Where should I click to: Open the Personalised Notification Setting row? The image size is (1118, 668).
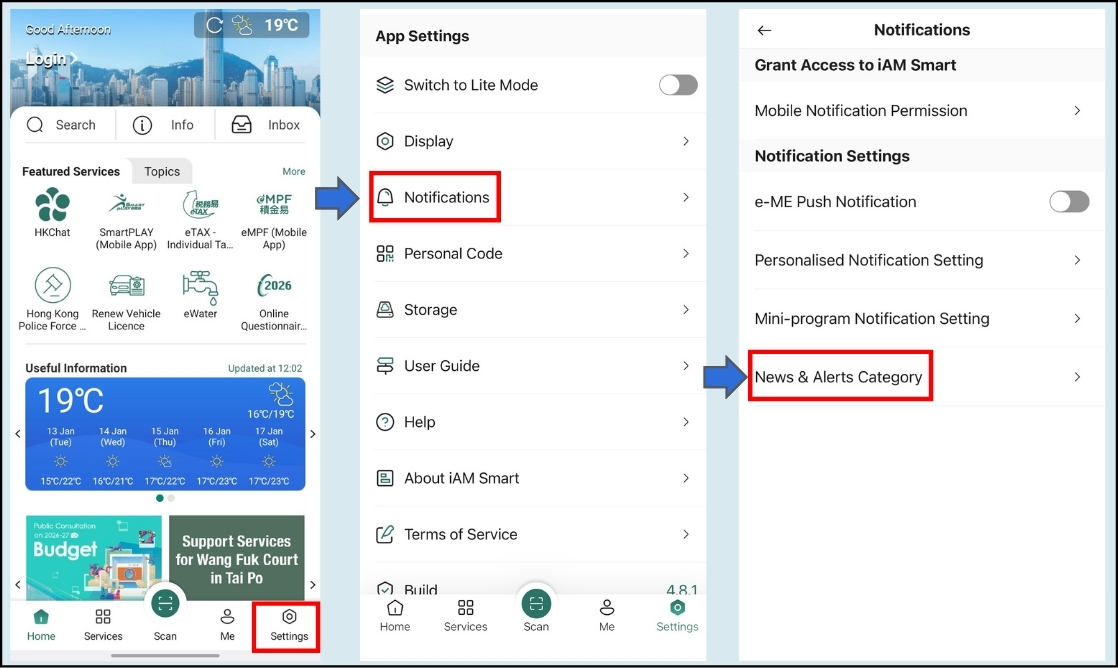918,260
